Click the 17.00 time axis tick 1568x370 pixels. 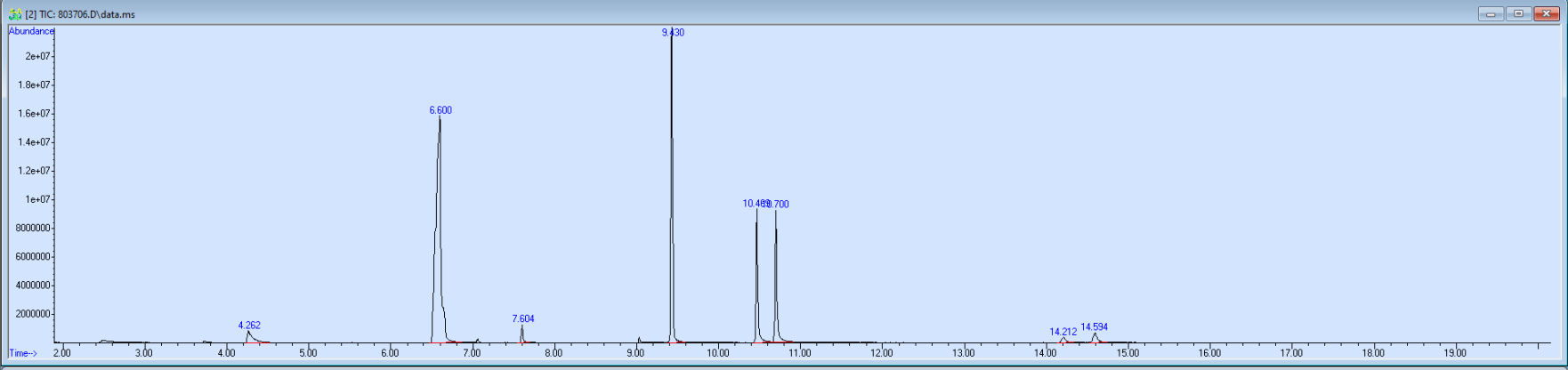pos(1291,353)
